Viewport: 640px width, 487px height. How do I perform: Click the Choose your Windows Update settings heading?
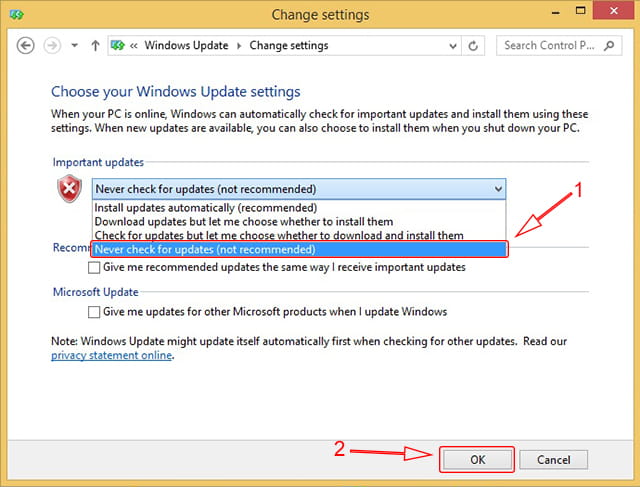(x=176, y=91)
